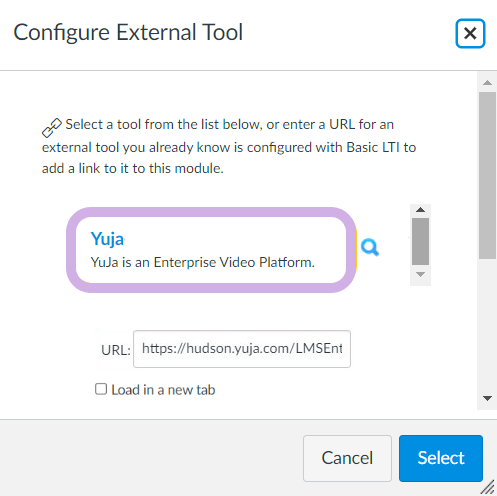Click into the URL input field
497x496 pixels.
pyautogui.click(x=242, y=349)
